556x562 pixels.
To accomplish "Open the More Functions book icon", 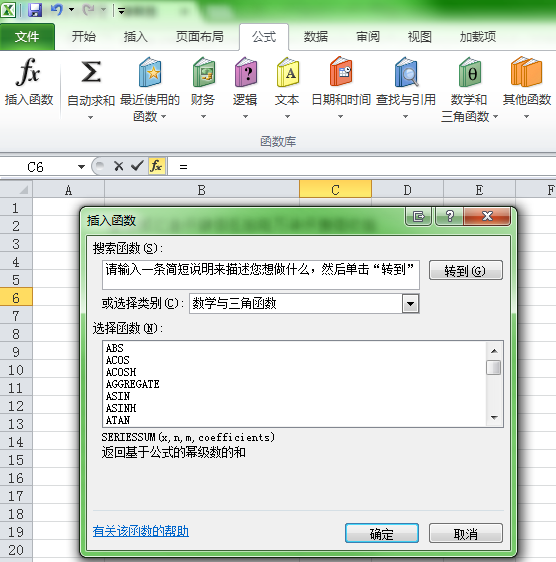I will [526, 71].
